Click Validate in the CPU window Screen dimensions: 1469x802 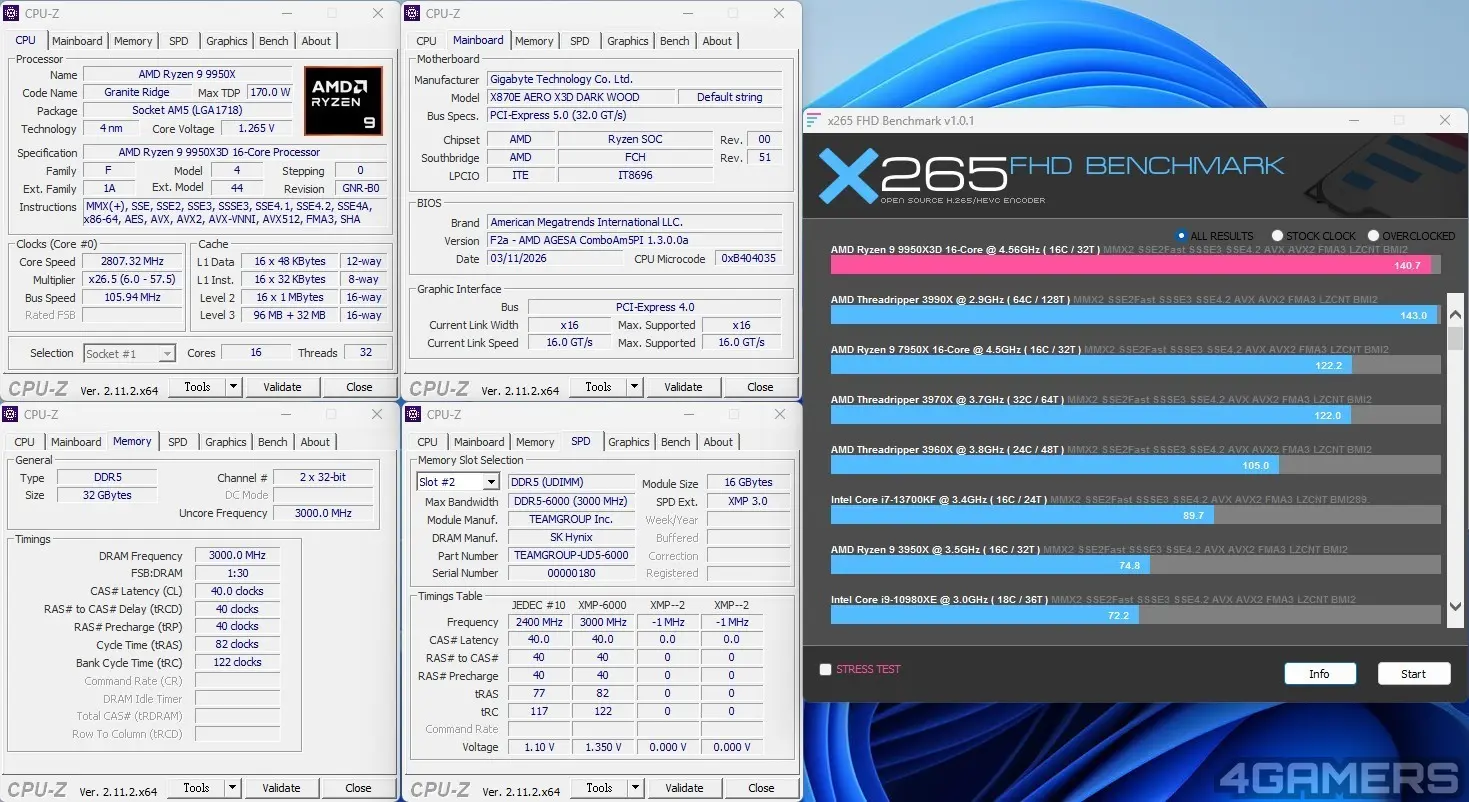(282, 387)
